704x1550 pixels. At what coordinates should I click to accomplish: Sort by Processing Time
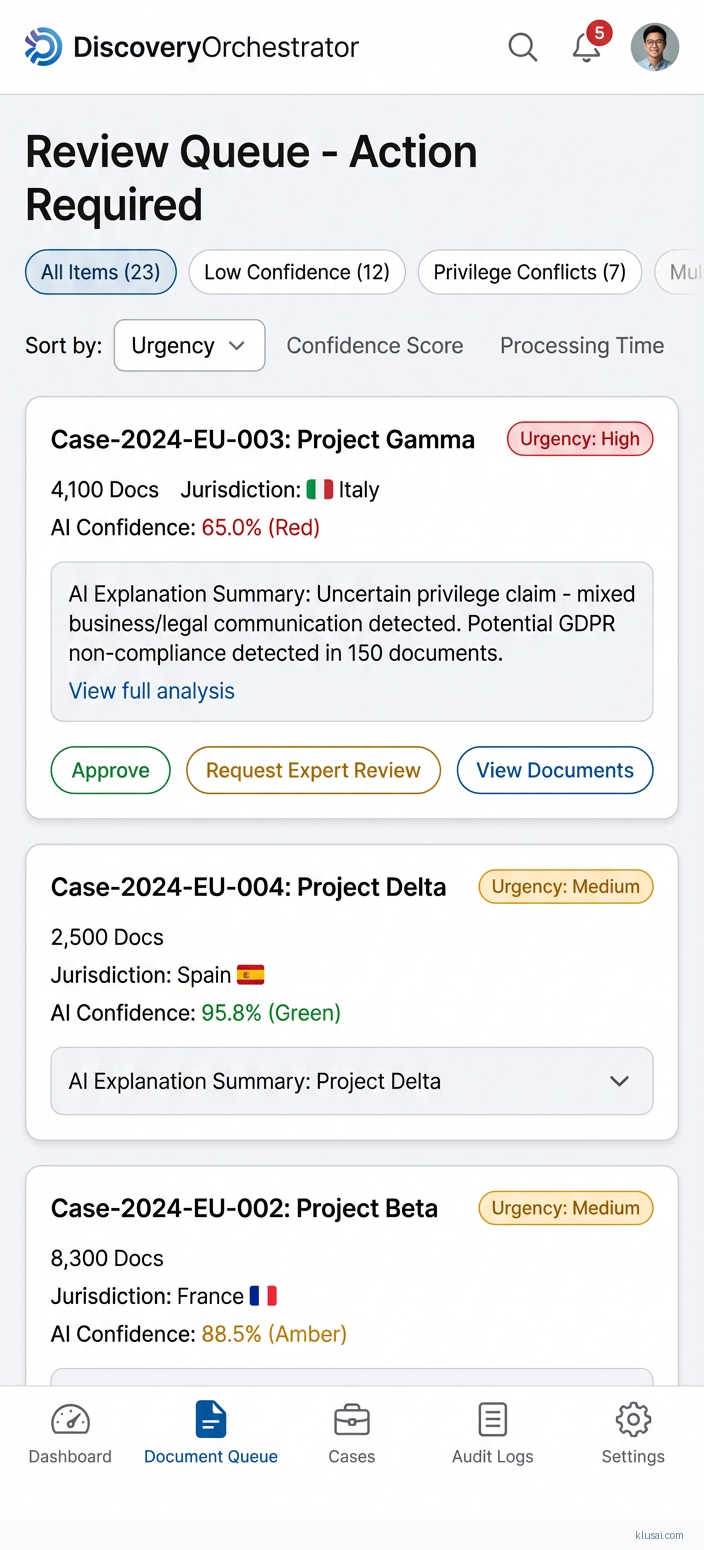click(x=582, y=346)
